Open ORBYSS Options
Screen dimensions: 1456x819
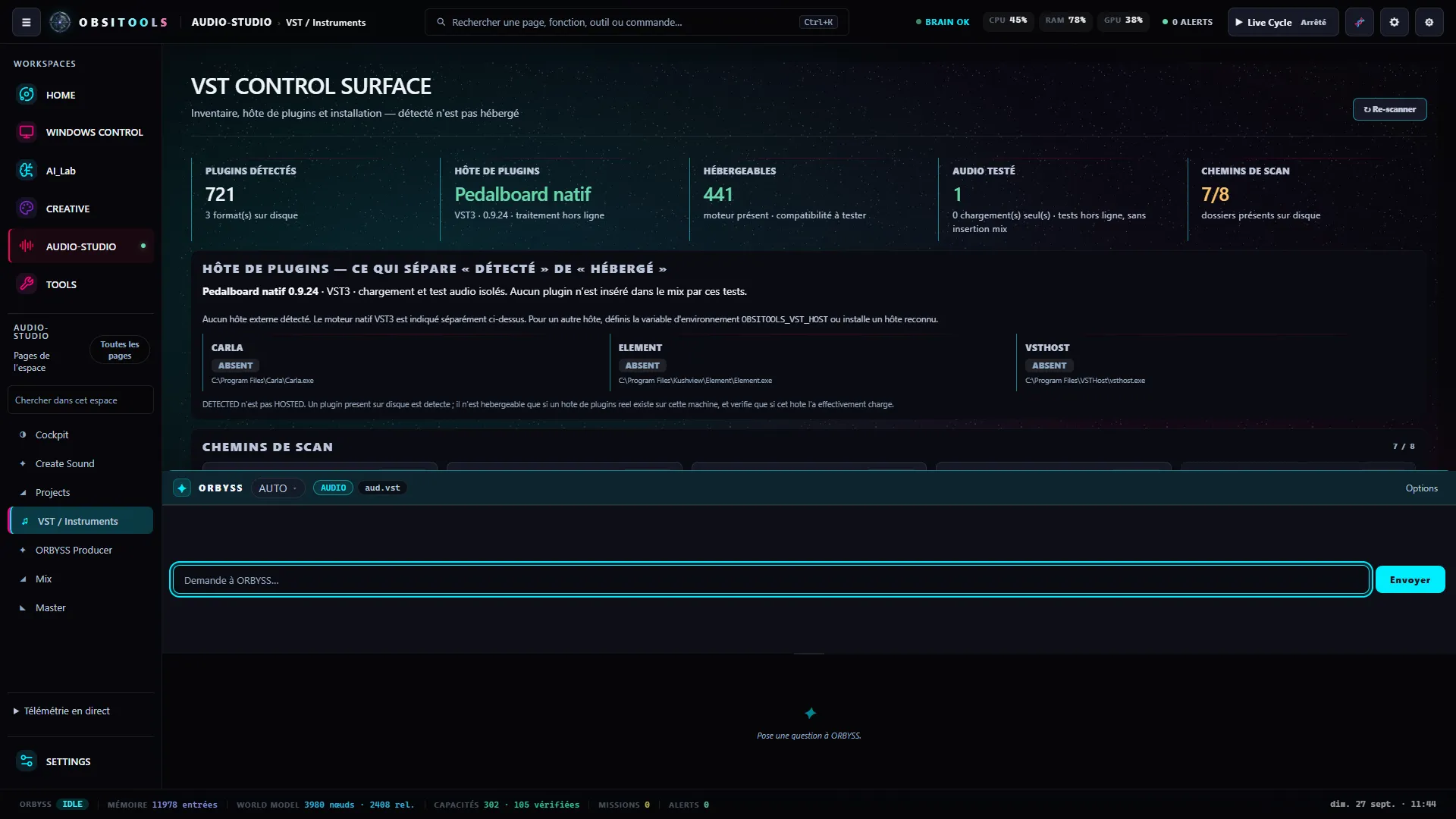(x=1421, y=488)
